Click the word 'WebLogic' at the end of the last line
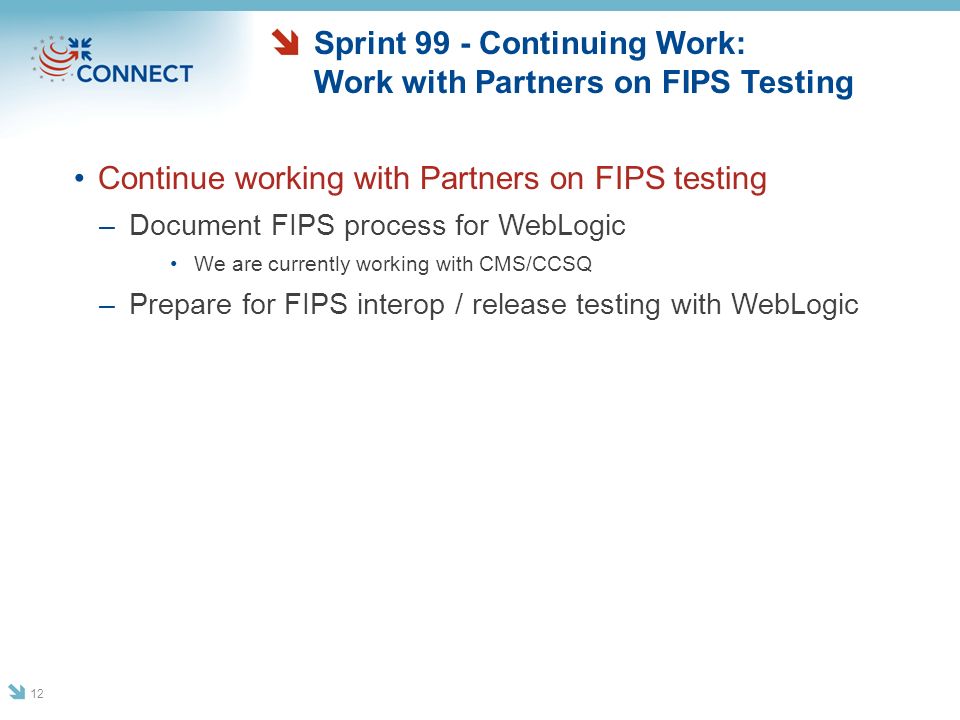Image resolution: width=960 pixels, height=720 pixels. [795, 304]
